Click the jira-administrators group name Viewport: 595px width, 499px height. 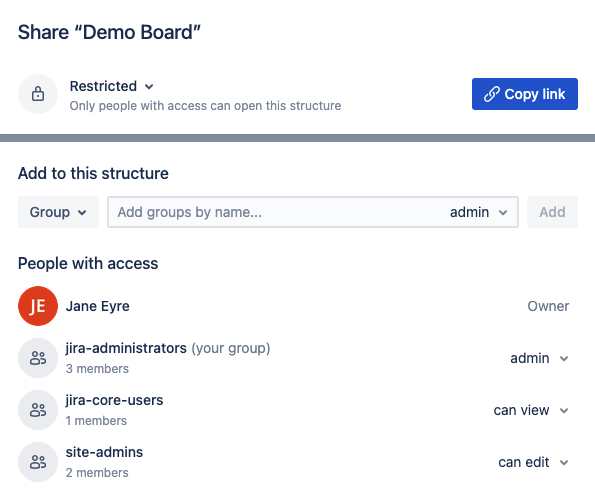[126, 348]
